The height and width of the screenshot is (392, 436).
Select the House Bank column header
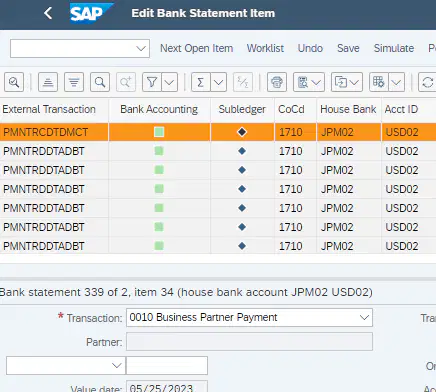click(348, 109)
